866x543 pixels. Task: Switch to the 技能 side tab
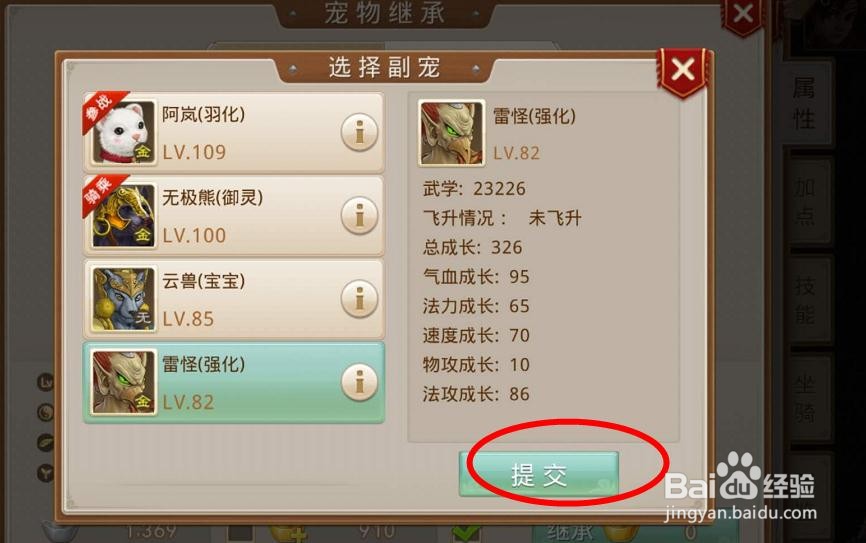point(805,300)
